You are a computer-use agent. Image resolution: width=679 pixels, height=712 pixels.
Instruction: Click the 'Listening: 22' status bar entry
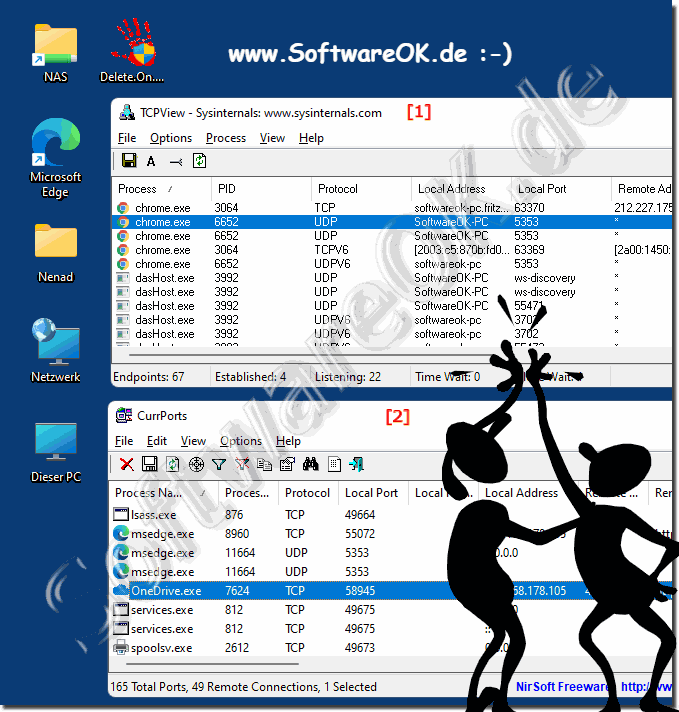(348, 377)
